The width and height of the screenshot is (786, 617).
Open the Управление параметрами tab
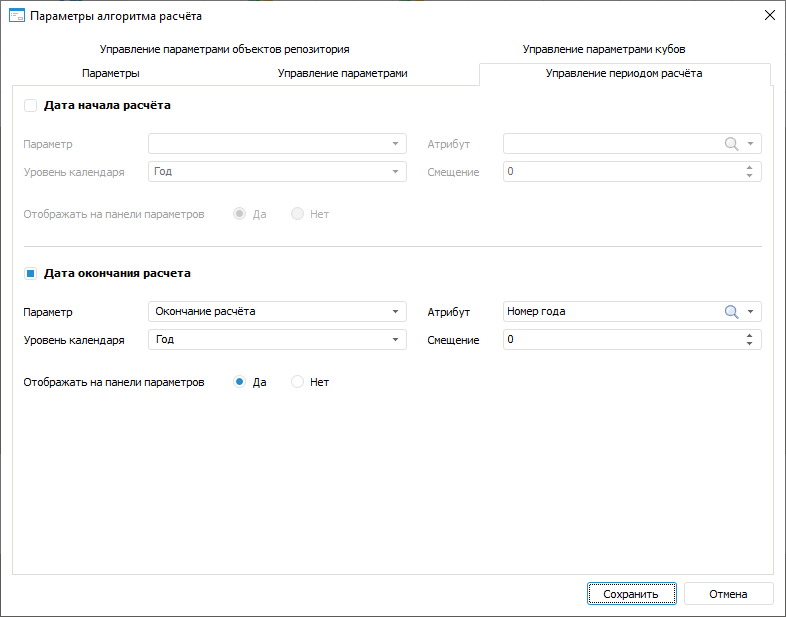click(342, 74)
